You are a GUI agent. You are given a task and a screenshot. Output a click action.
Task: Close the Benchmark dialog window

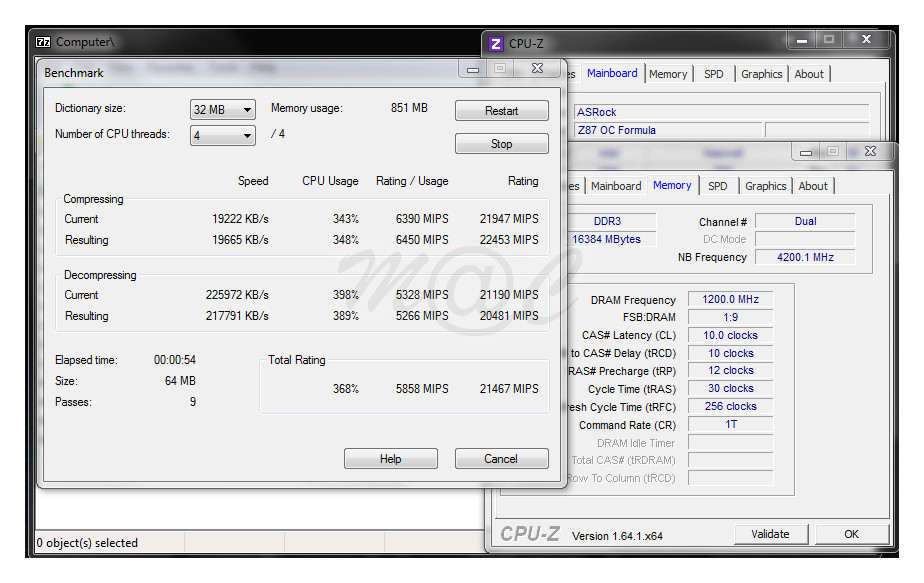click(x=537, y=69)
